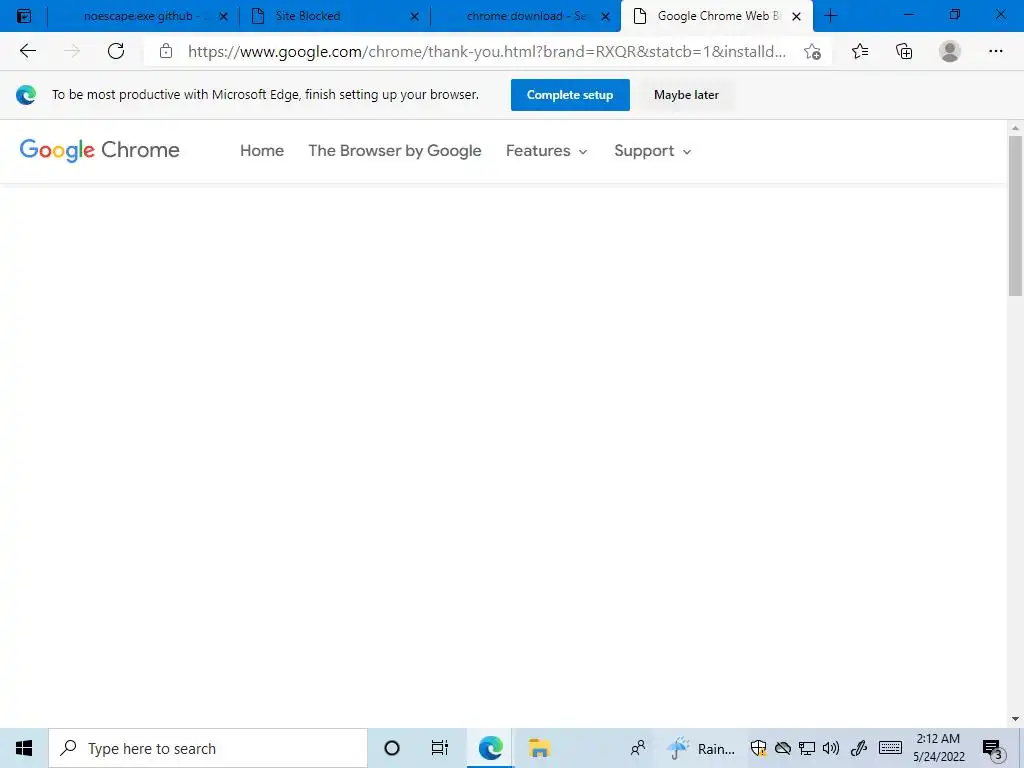Reload the current page
This screenshot has height=768, width=1024.
[x=116, y=51]
